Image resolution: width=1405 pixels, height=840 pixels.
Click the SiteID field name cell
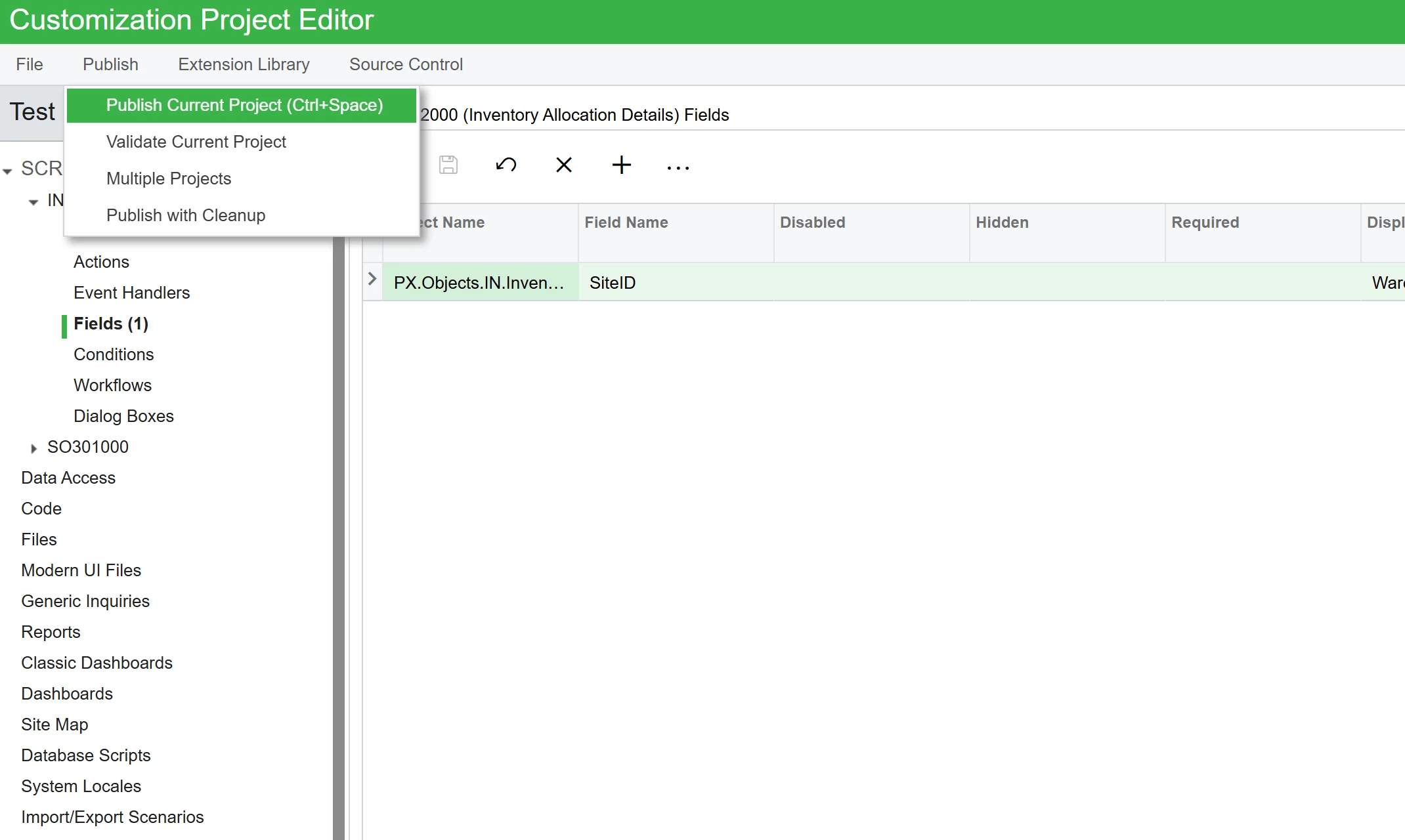coord(613,283)
